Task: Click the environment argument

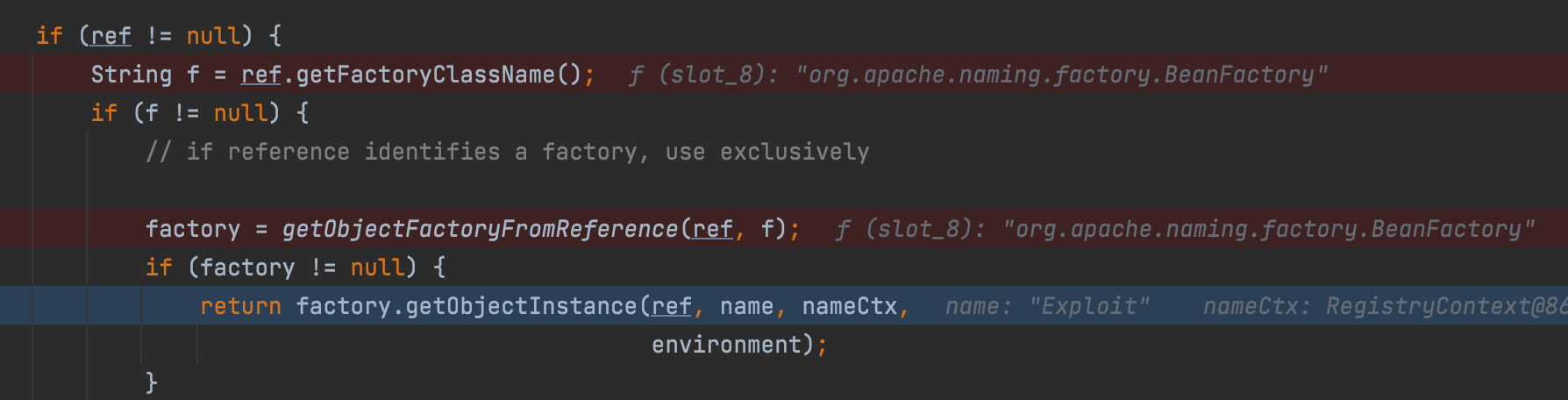Action: (x=726, y=345)
